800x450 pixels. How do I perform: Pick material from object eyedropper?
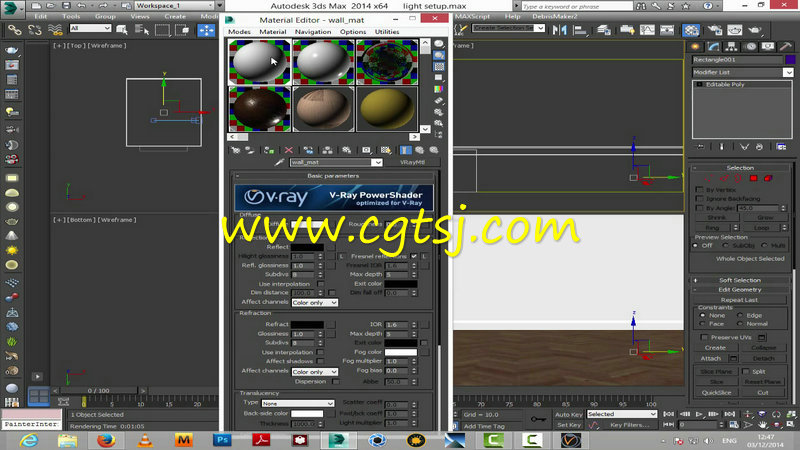click(279, 162)
